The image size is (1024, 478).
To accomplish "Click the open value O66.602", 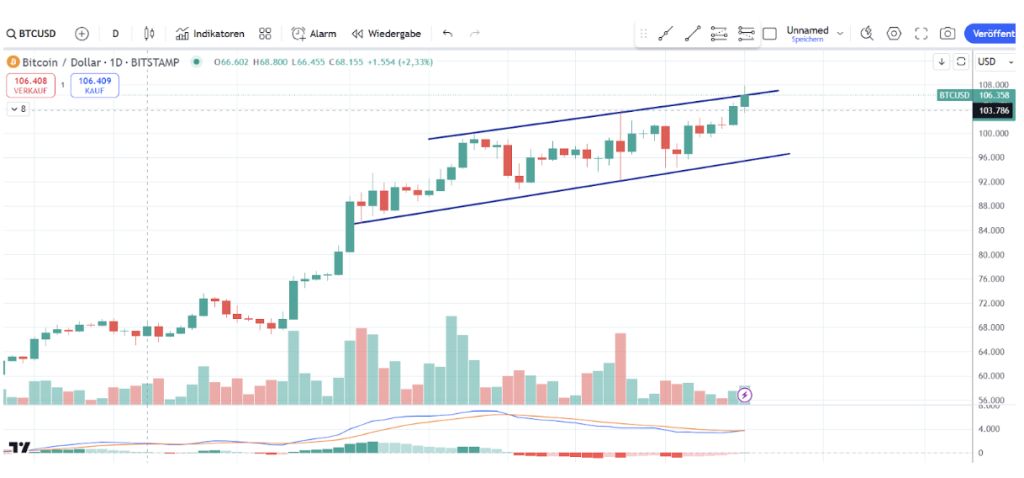I will click(231, 62).
